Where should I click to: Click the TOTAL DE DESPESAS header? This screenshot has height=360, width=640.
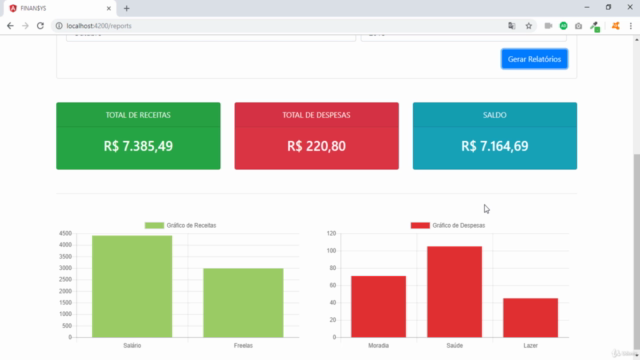[x=316, y=115]
